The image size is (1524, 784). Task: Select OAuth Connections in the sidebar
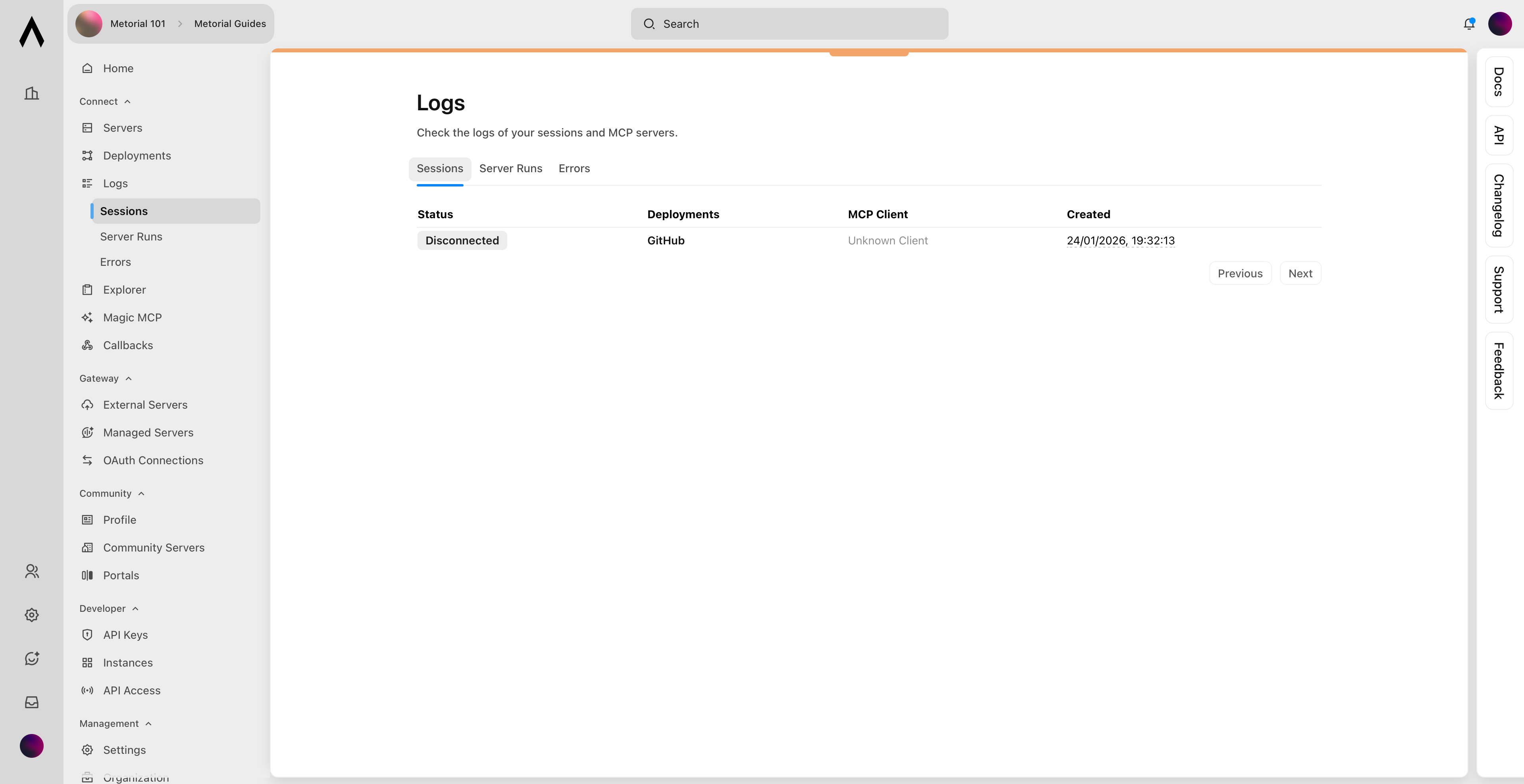click(153, 460)
